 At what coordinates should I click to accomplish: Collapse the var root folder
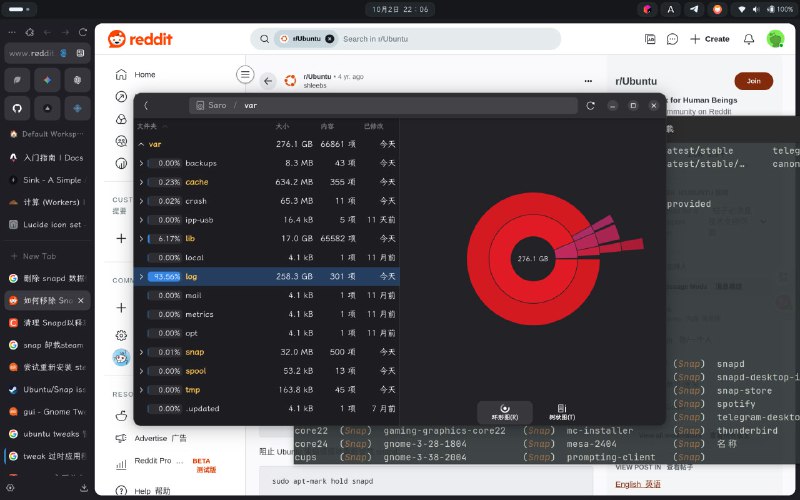141,144
